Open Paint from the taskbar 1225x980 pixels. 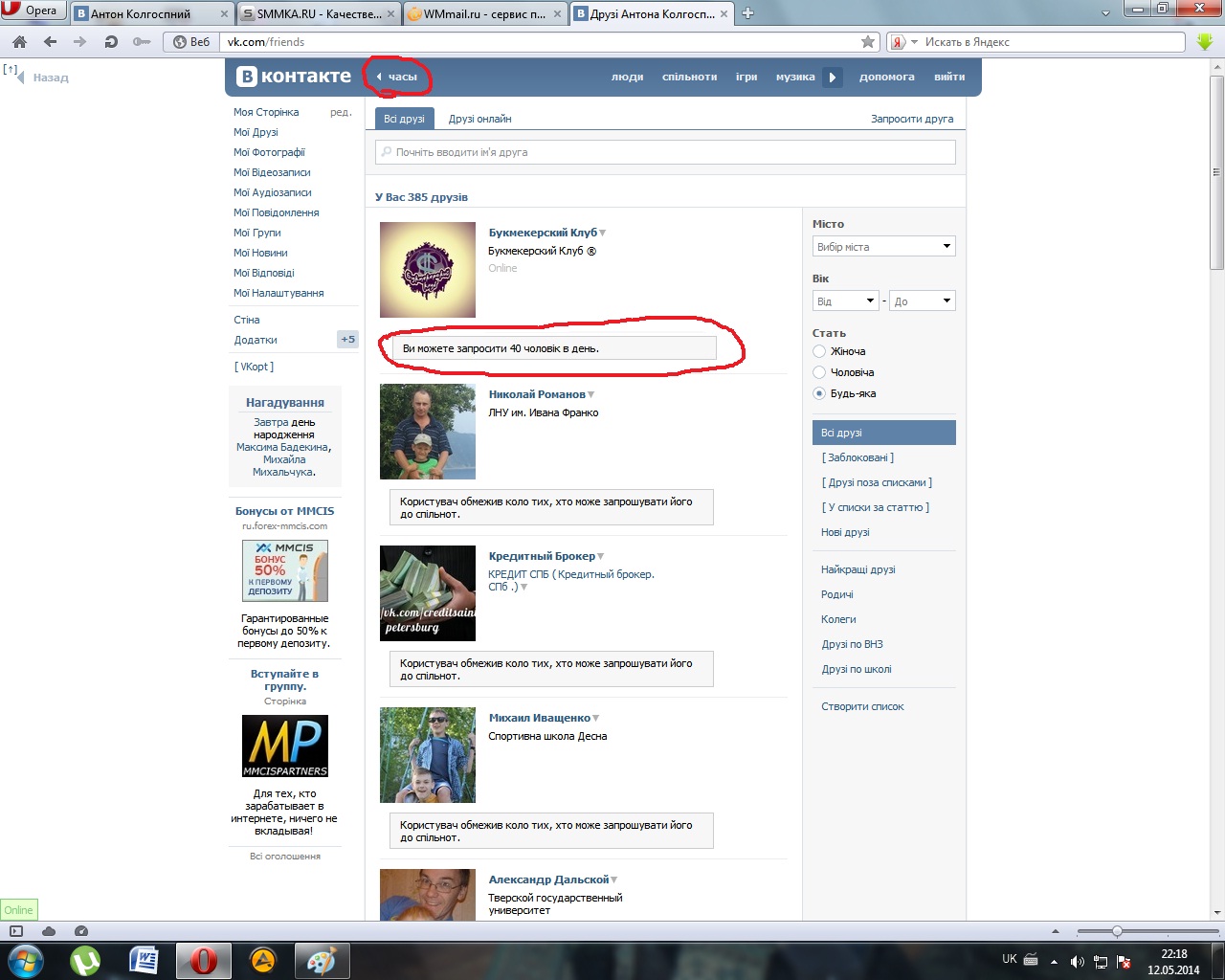(322, 960)
